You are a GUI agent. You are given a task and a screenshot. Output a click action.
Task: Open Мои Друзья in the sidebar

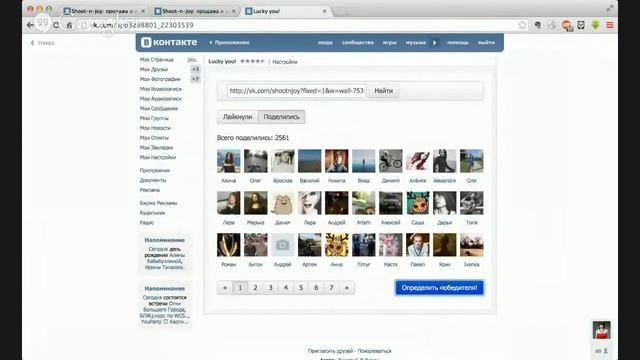pos(154,69)
